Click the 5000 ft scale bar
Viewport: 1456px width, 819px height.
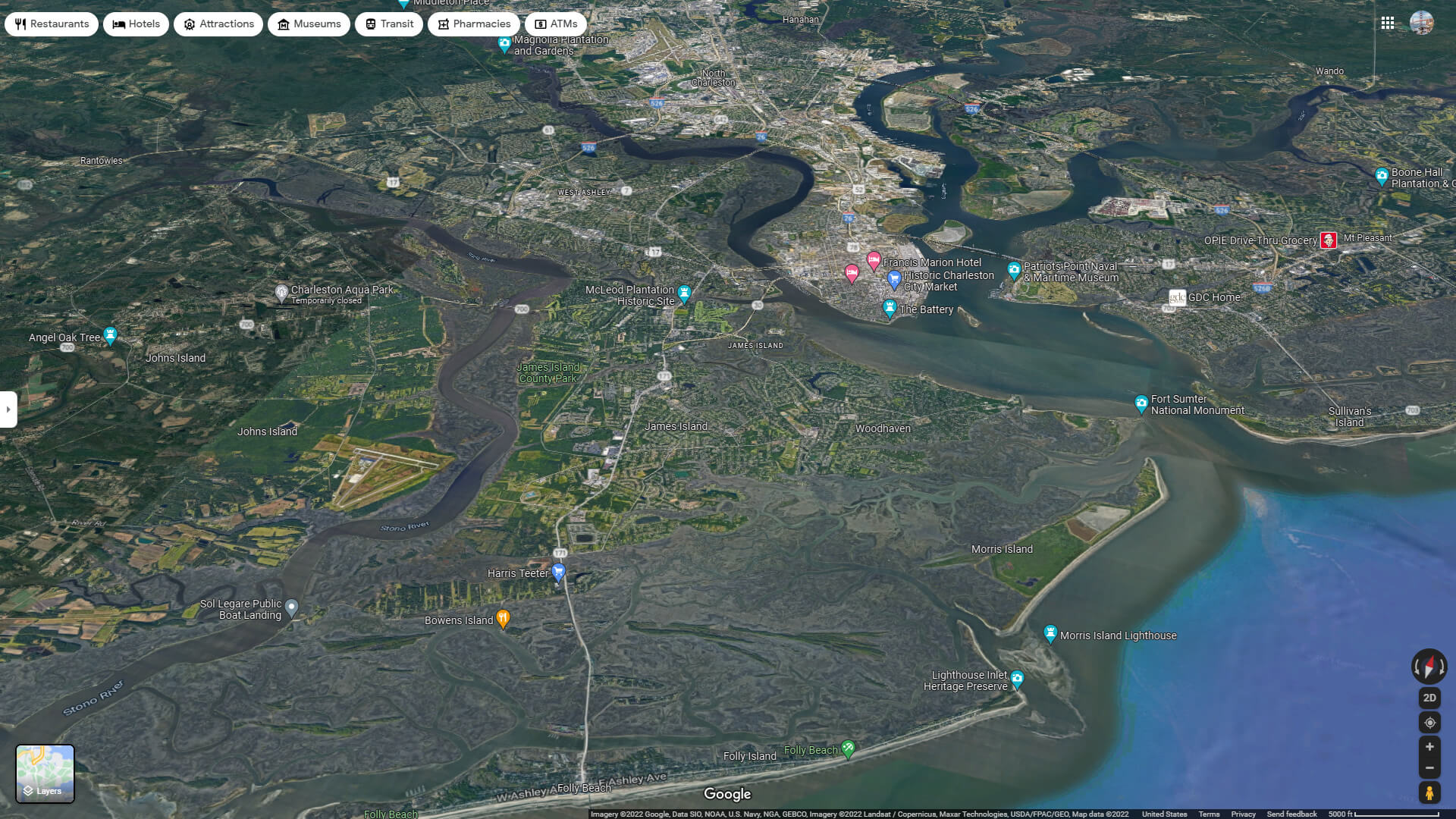tap(1383, 814)
